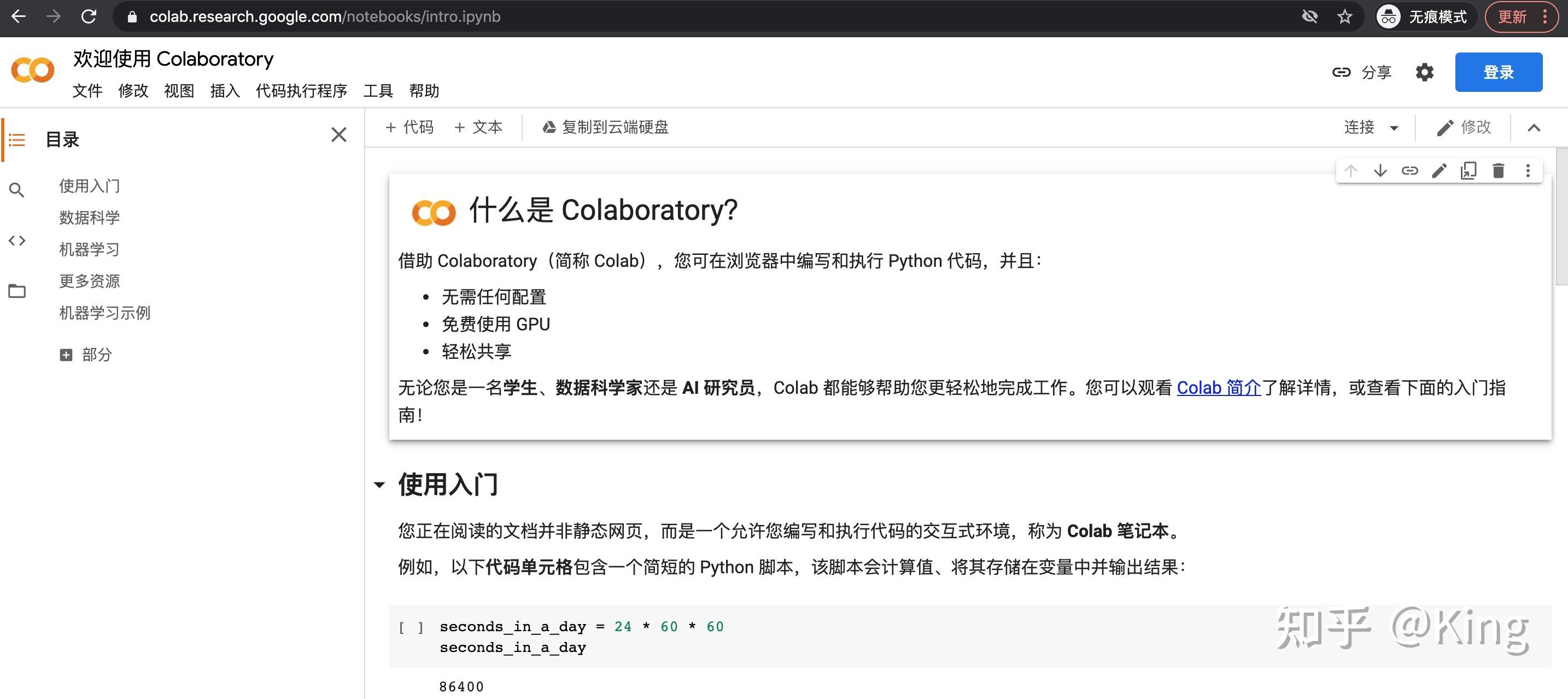Open cell more options three-dot menu
The width and height of the screenshot is (1568, 699).
click(x=1528, y=171)
